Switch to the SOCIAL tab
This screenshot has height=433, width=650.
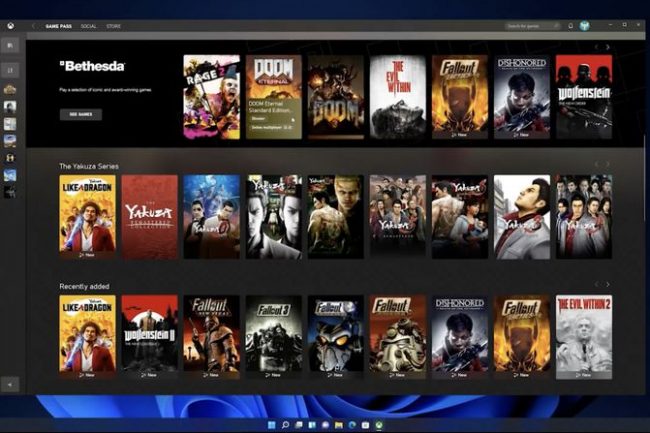coord(88,26)
